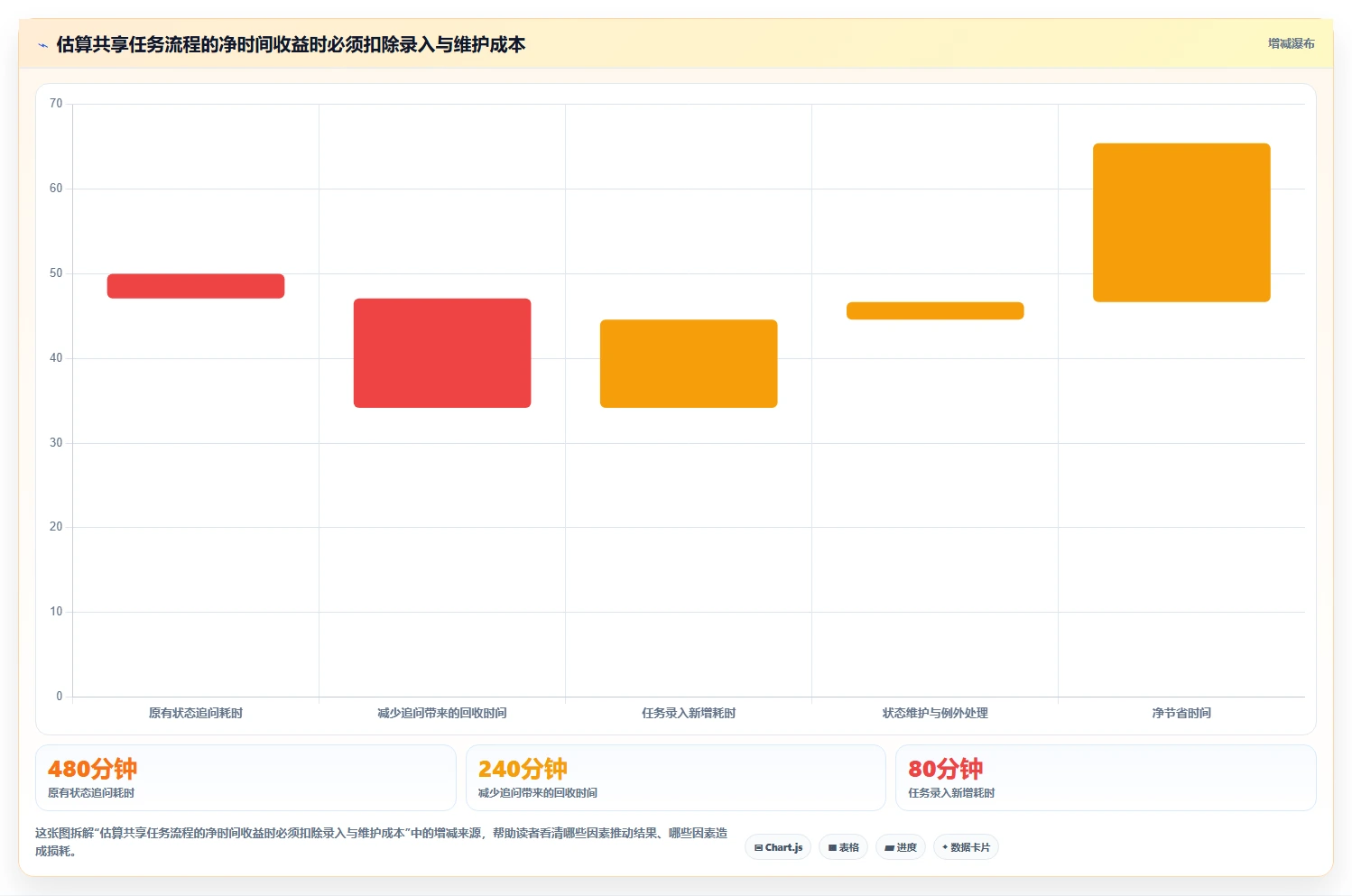This screenshot has height=896, width=1352.
Task: Click the 增减瀑布 chart-type badge
Action: click(1291, 43)
